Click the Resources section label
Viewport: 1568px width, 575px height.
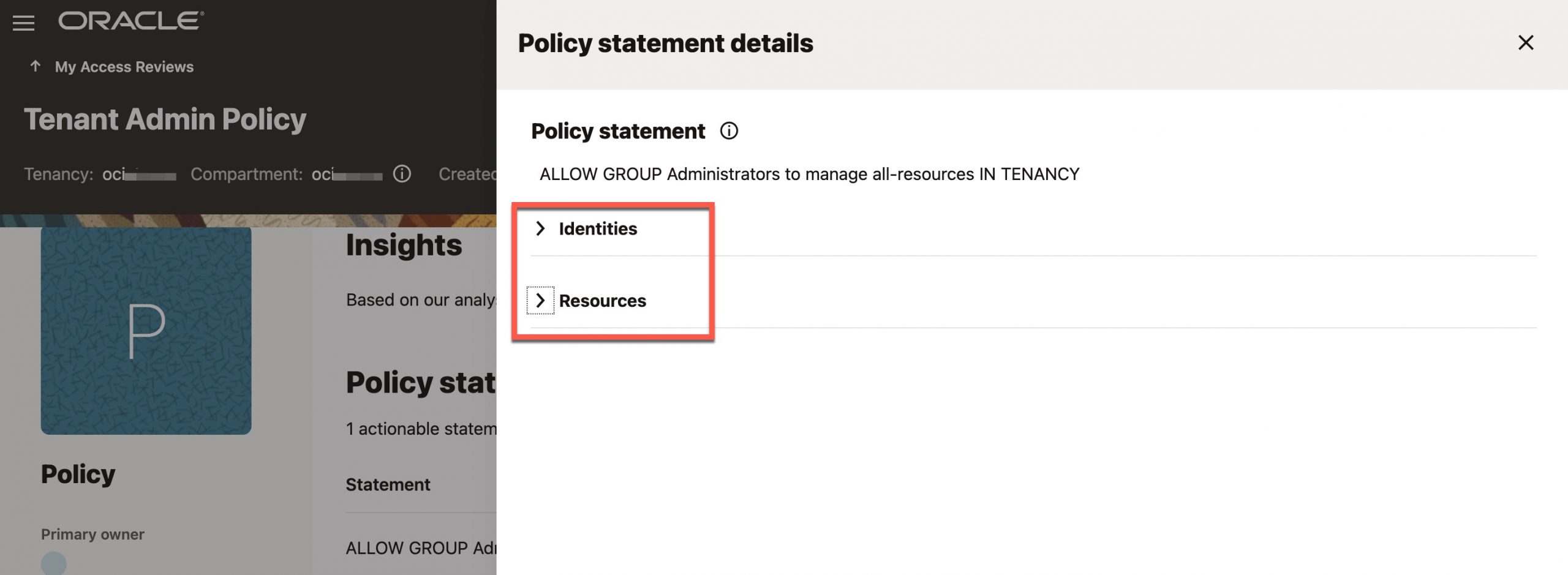pyautogui.click(x=602, y=301)
